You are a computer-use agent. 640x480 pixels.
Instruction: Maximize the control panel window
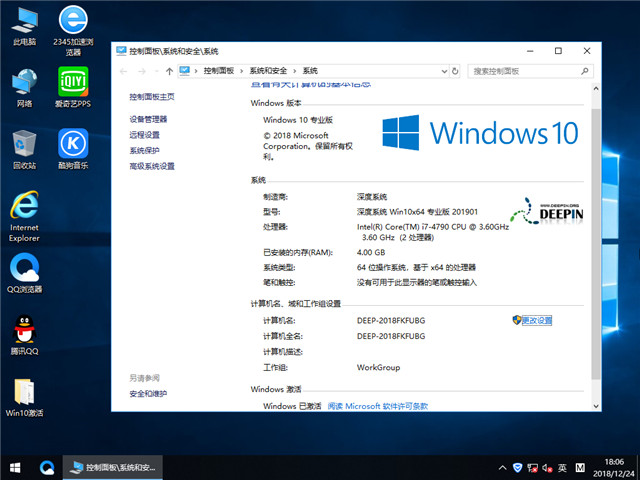coord(558,51)
